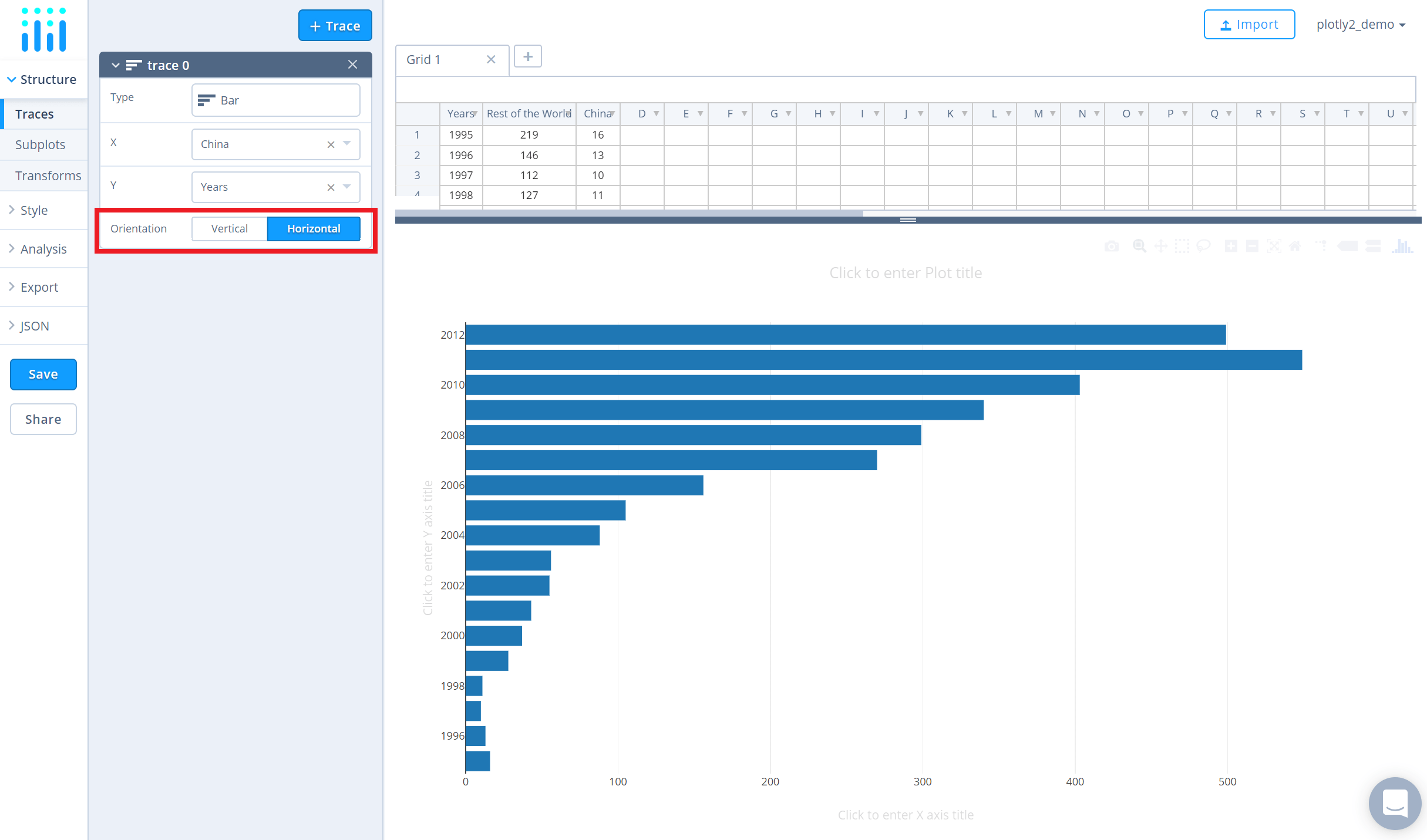Click the camera download plot icon

point(1111,246)
